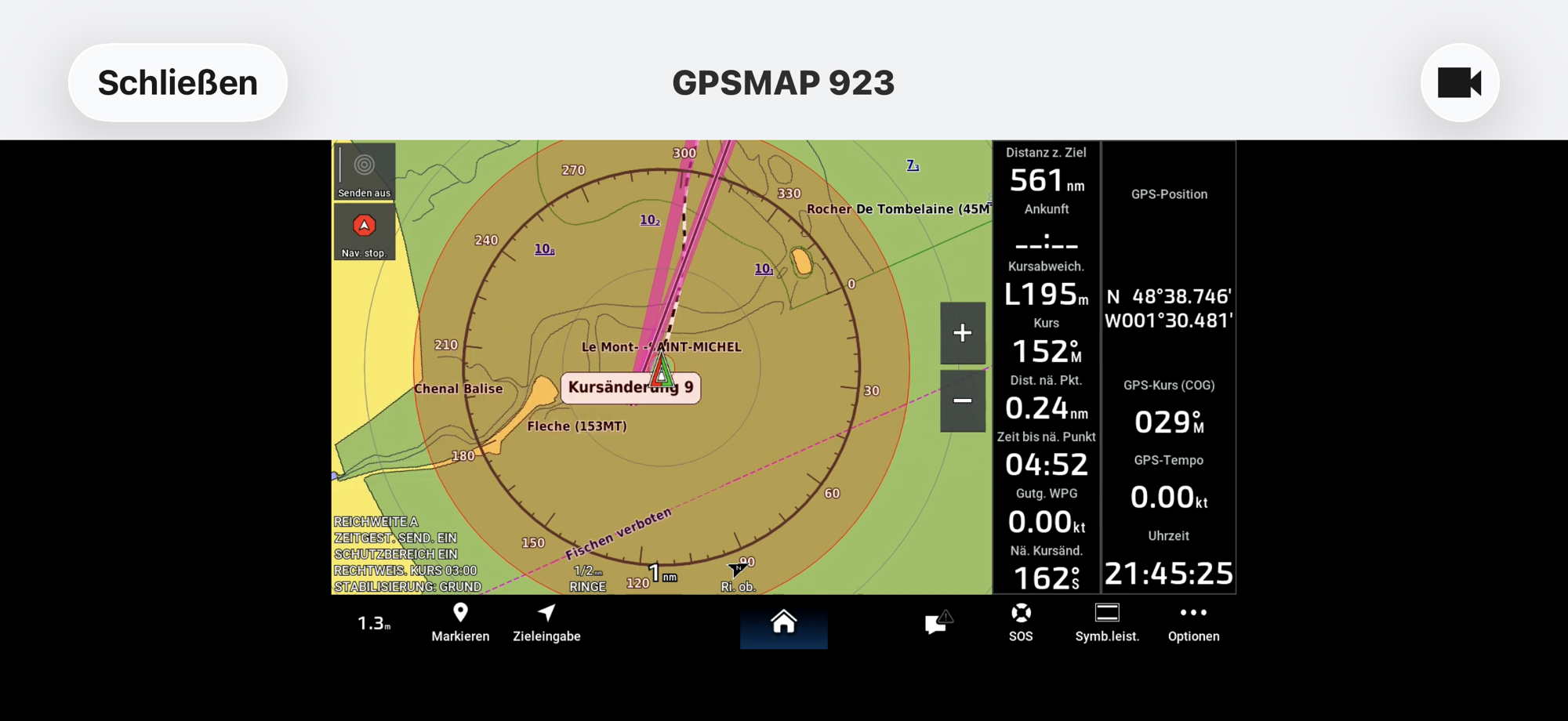Image resolution: width=1568 pixels, height=721 pixels.
Task: Tap the GPS-Kurs (COG) 029° value
Action: 1168,422
